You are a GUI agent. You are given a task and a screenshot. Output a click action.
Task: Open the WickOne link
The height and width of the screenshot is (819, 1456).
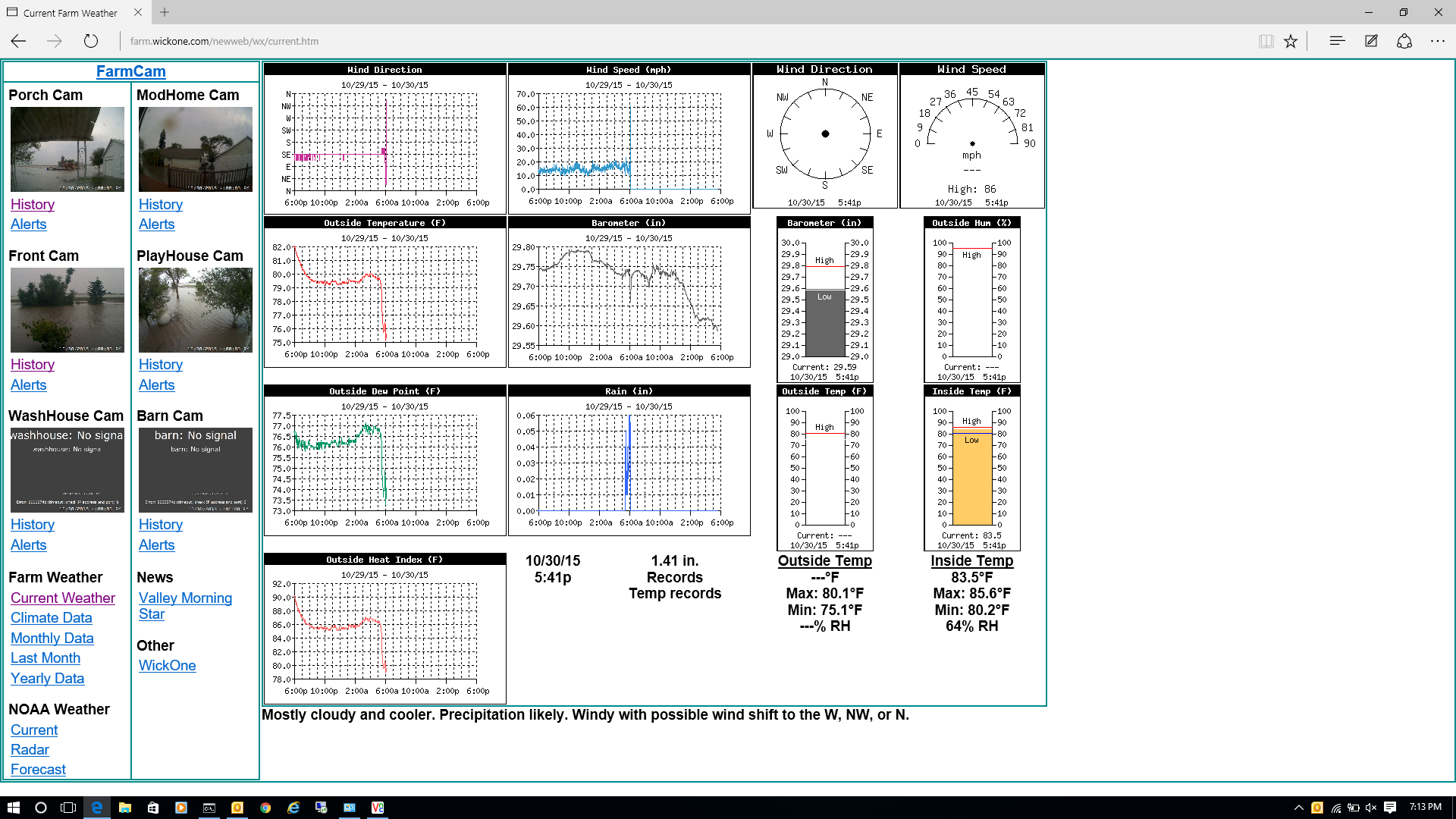click(168, 666)
